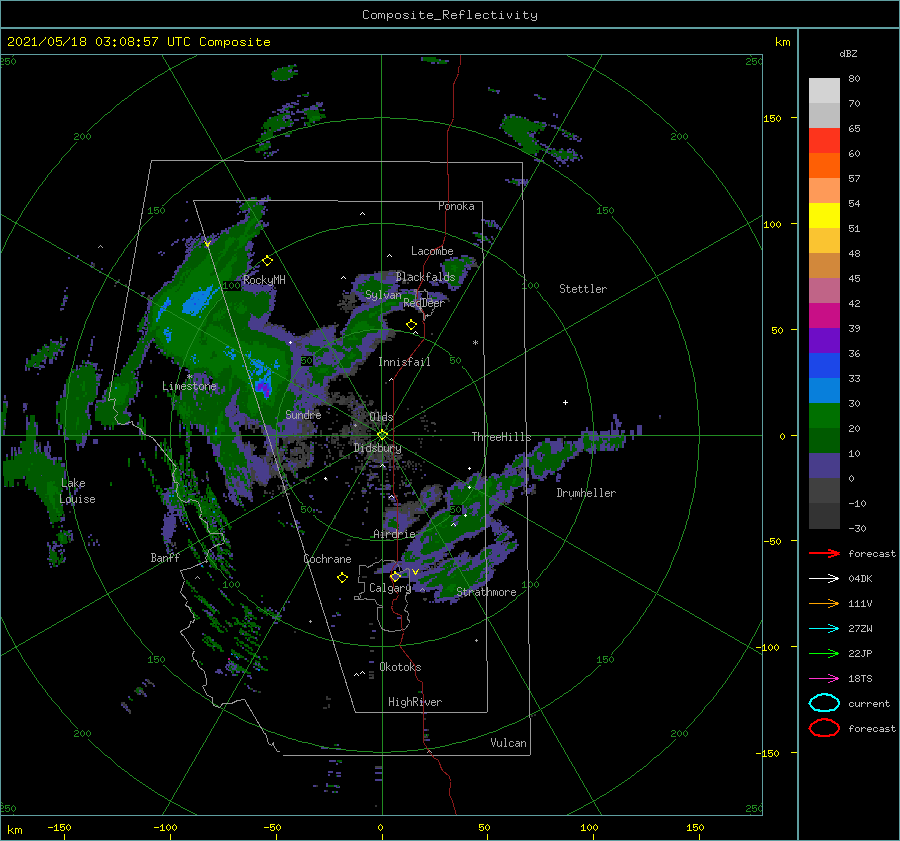This screenshot has height=841, width=900.
Task: Click the 'RedDeer' map label
Action: coord(424,303)
